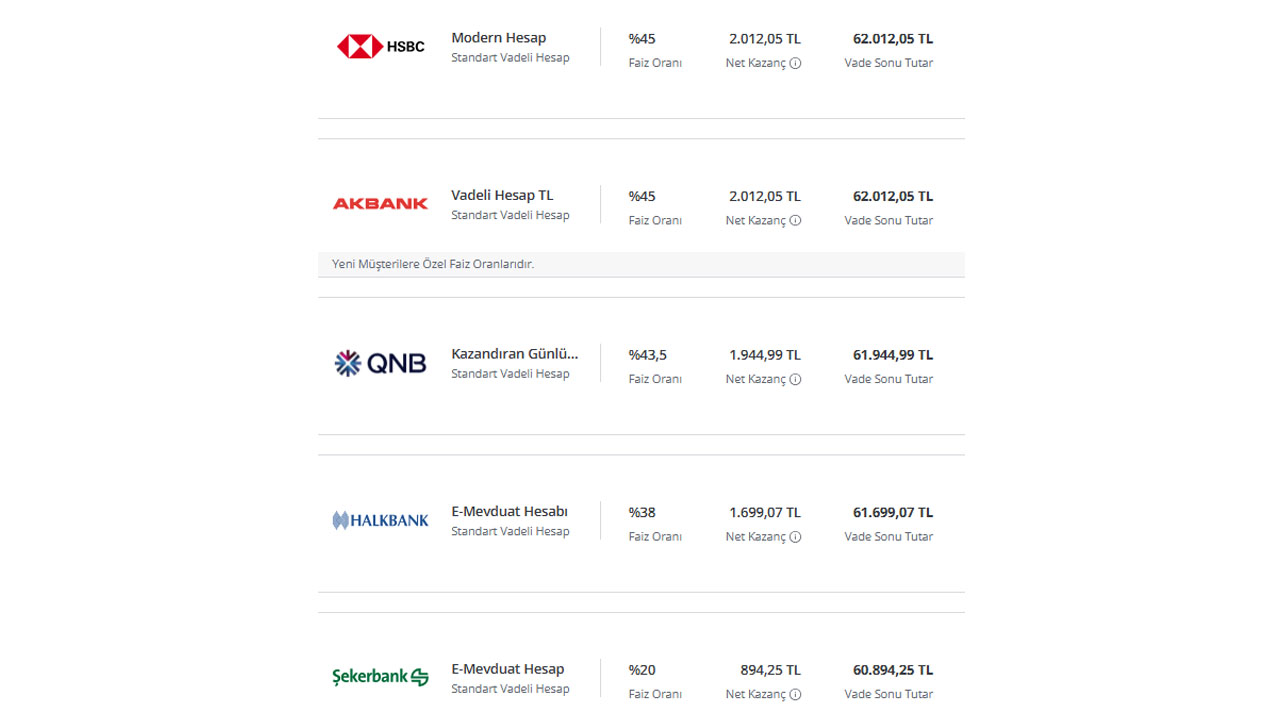Open Akbank Vadeli Hesap TL

coord(501,196)
